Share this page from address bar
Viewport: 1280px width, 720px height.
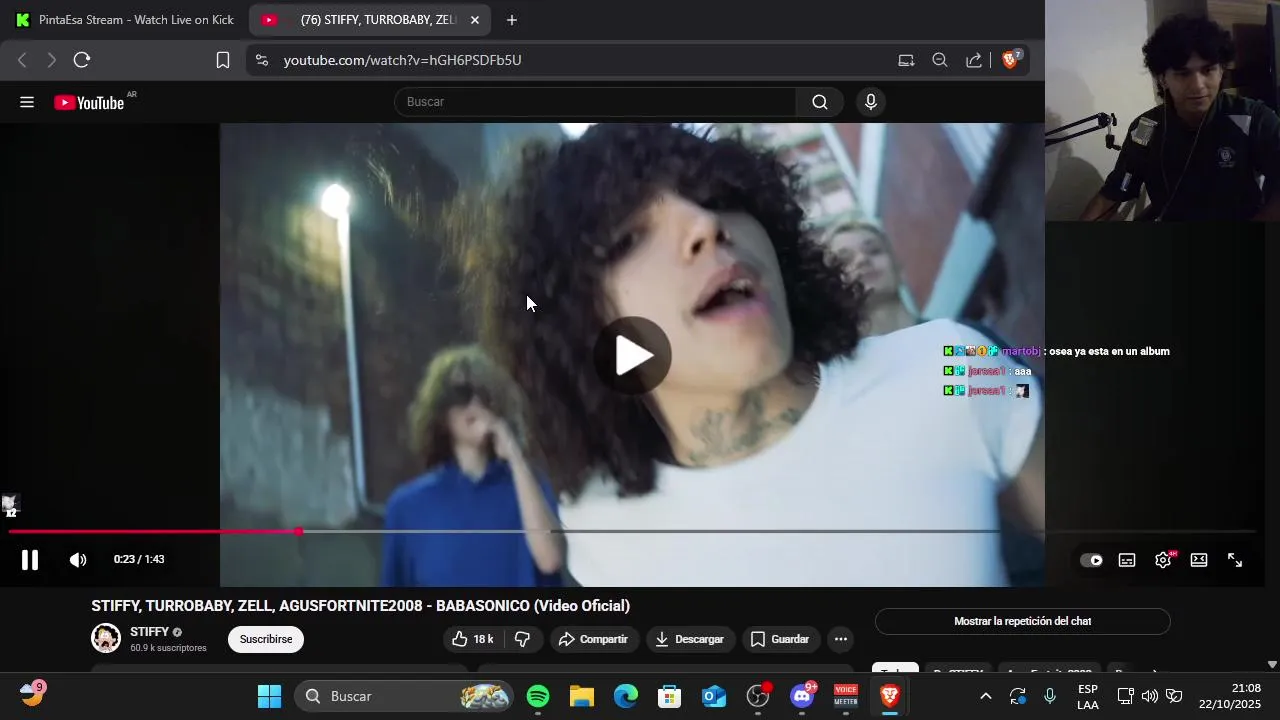tap(974, 60)
